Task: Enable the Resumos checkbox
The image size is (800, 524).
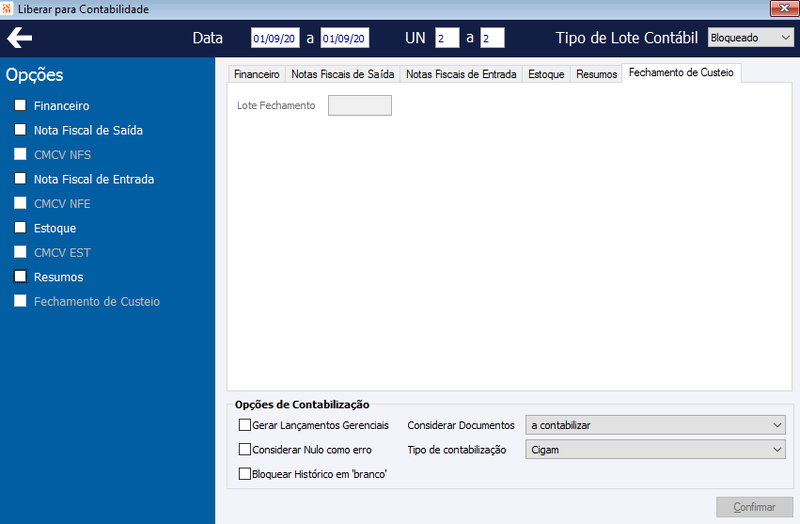Action: (x=20, y=277)
